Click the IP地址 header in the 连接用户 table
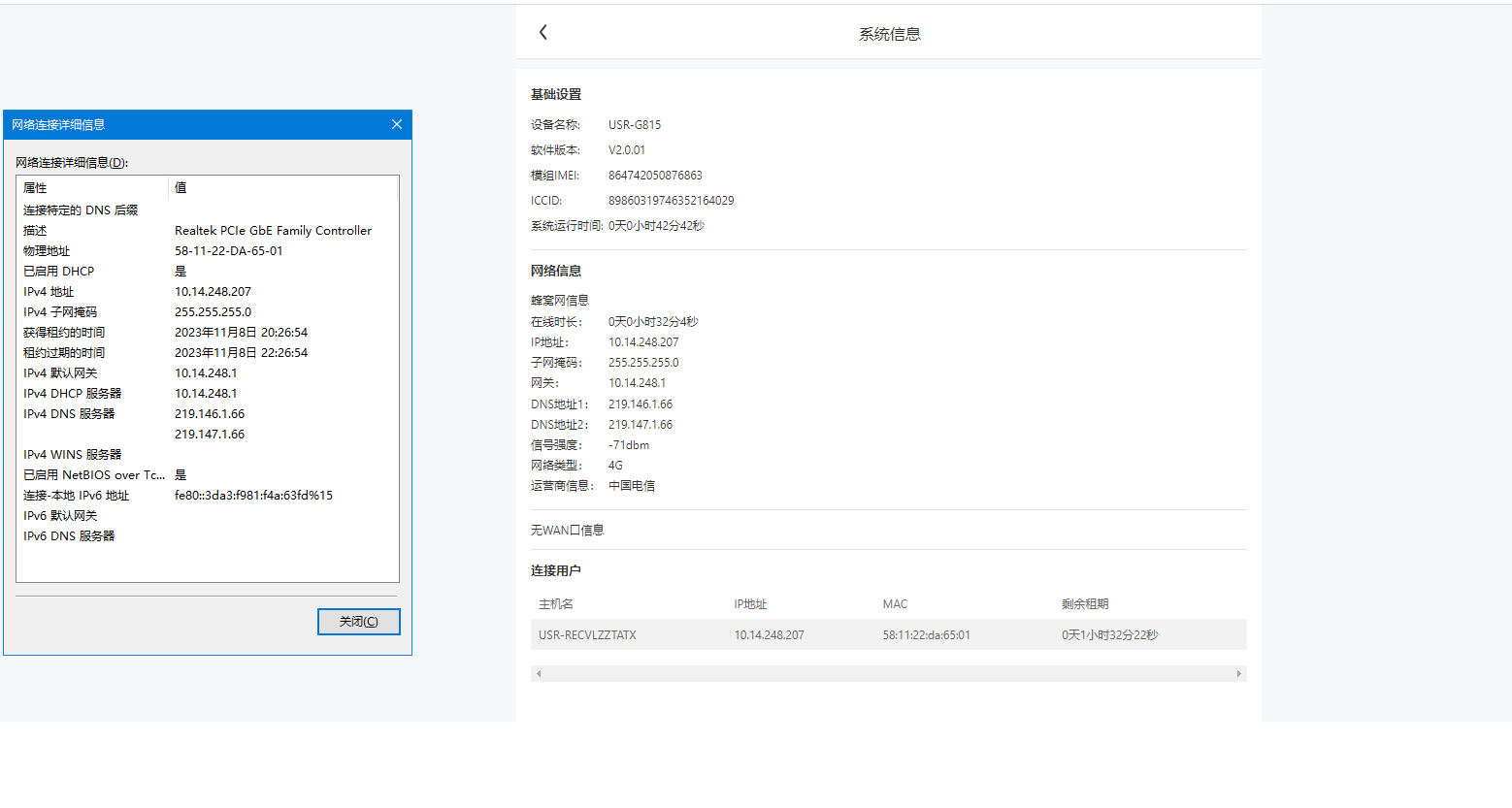This screenshot has height=808, width=1512. coord(750,604)
